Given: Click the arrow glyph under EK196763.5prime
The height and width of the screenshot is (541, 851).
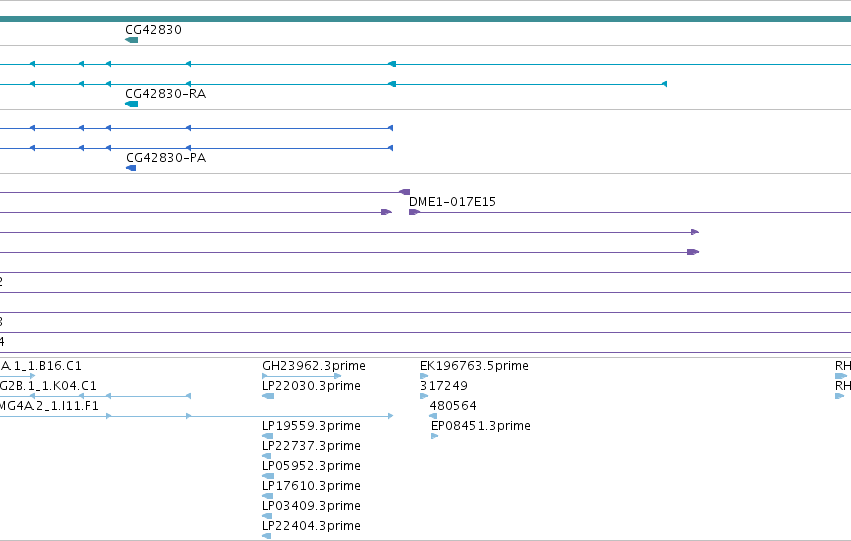Looking at the screenshot, I should 424,376.
